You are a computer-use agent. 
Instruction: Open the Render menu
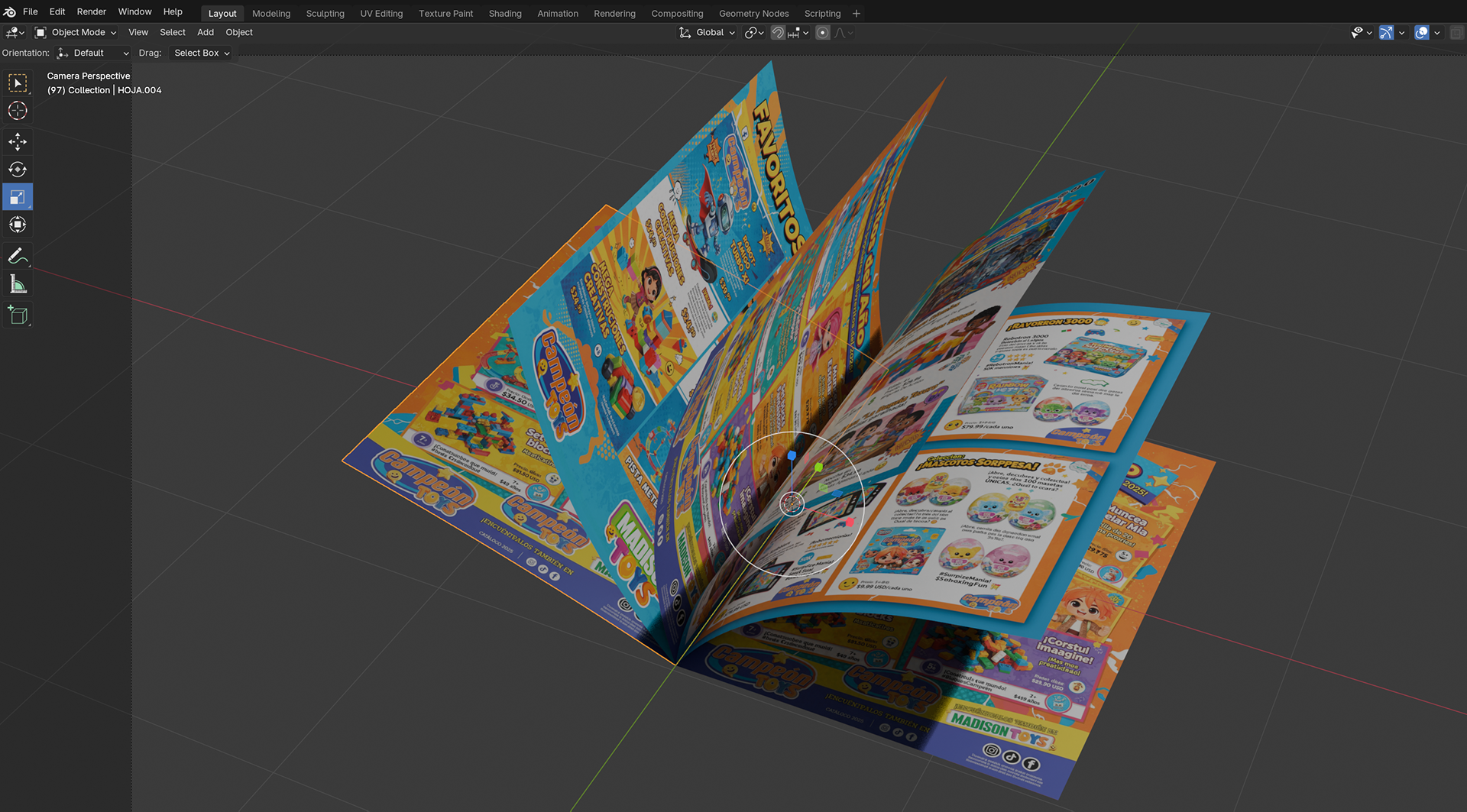click(x=92, y=12)
